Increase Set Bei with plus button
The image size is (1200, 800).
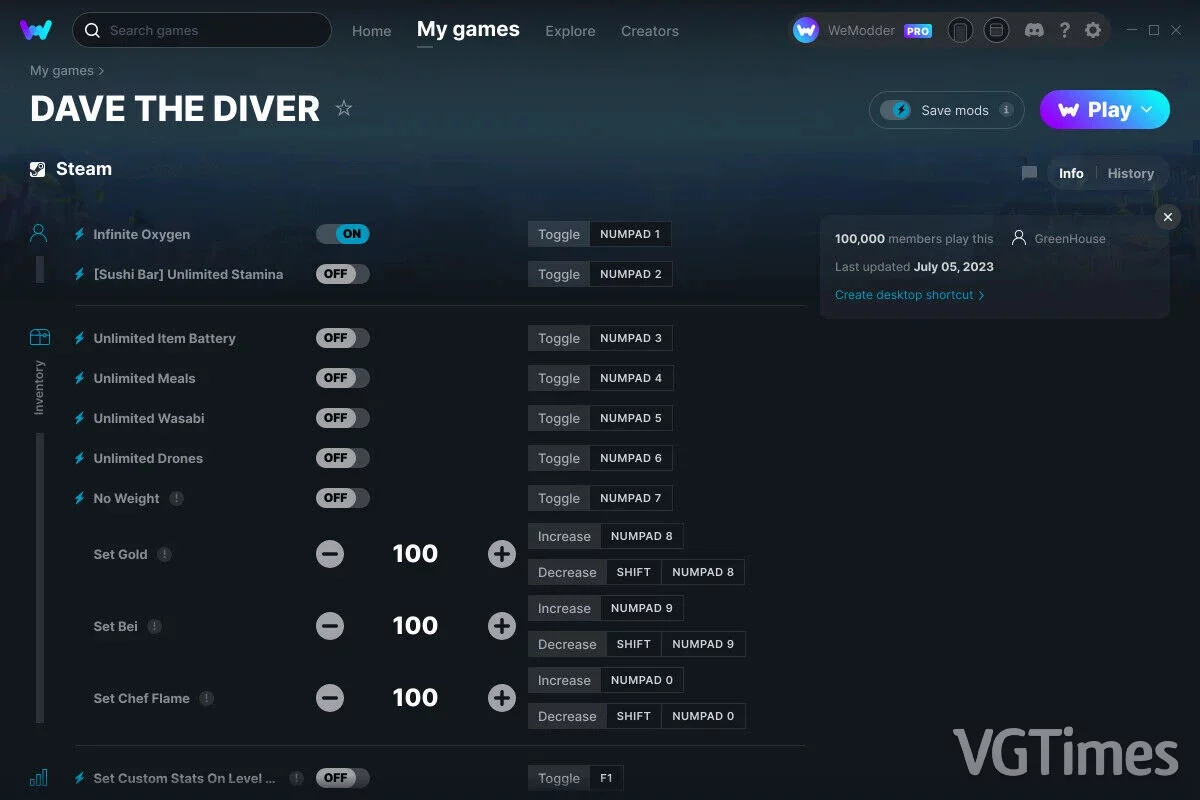pyautogui.click(x=502, y=626)
